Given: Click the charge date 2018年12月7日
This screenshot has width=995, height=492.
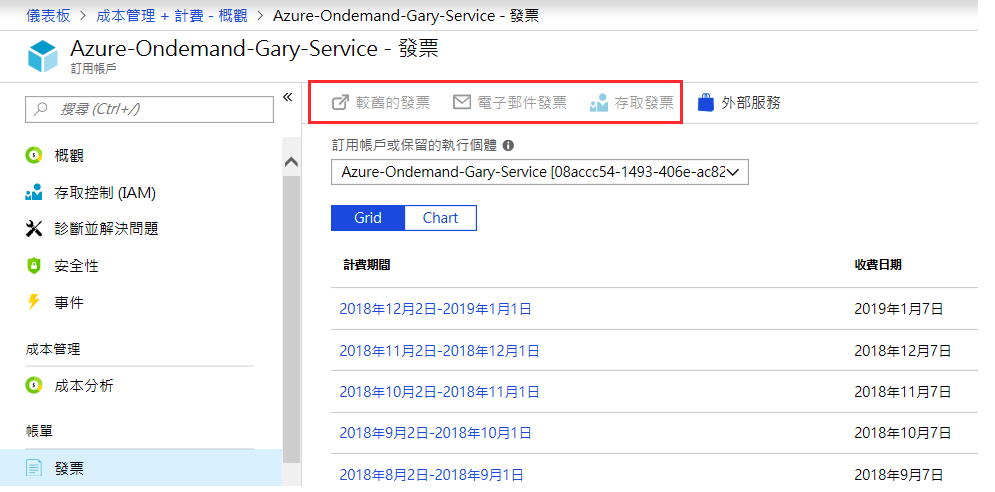Looking at the screenshot, I should pyautogui.click(x=902, y=350).
